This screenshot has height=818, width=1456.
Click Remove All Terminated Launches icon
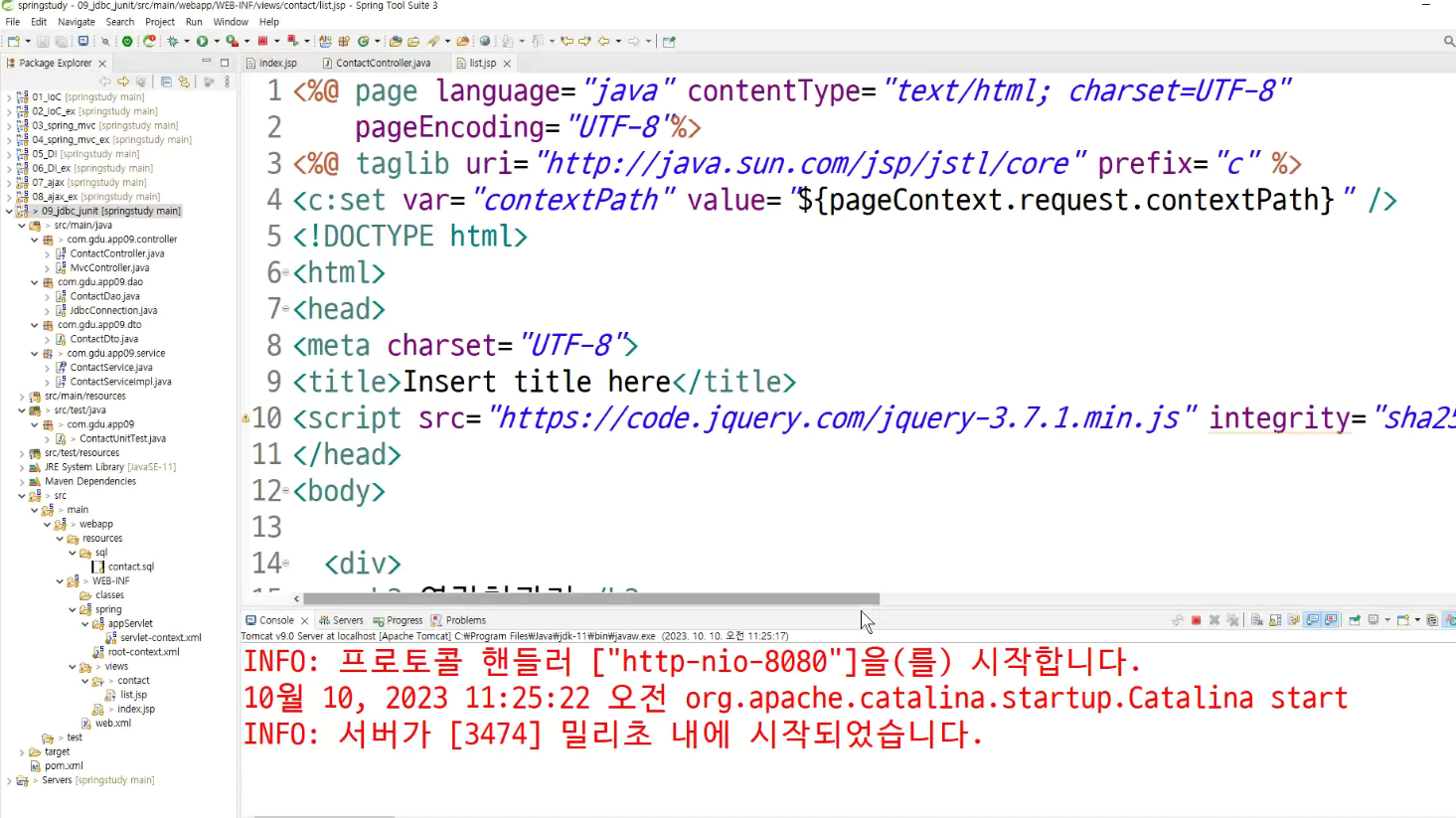(1232, 620)
